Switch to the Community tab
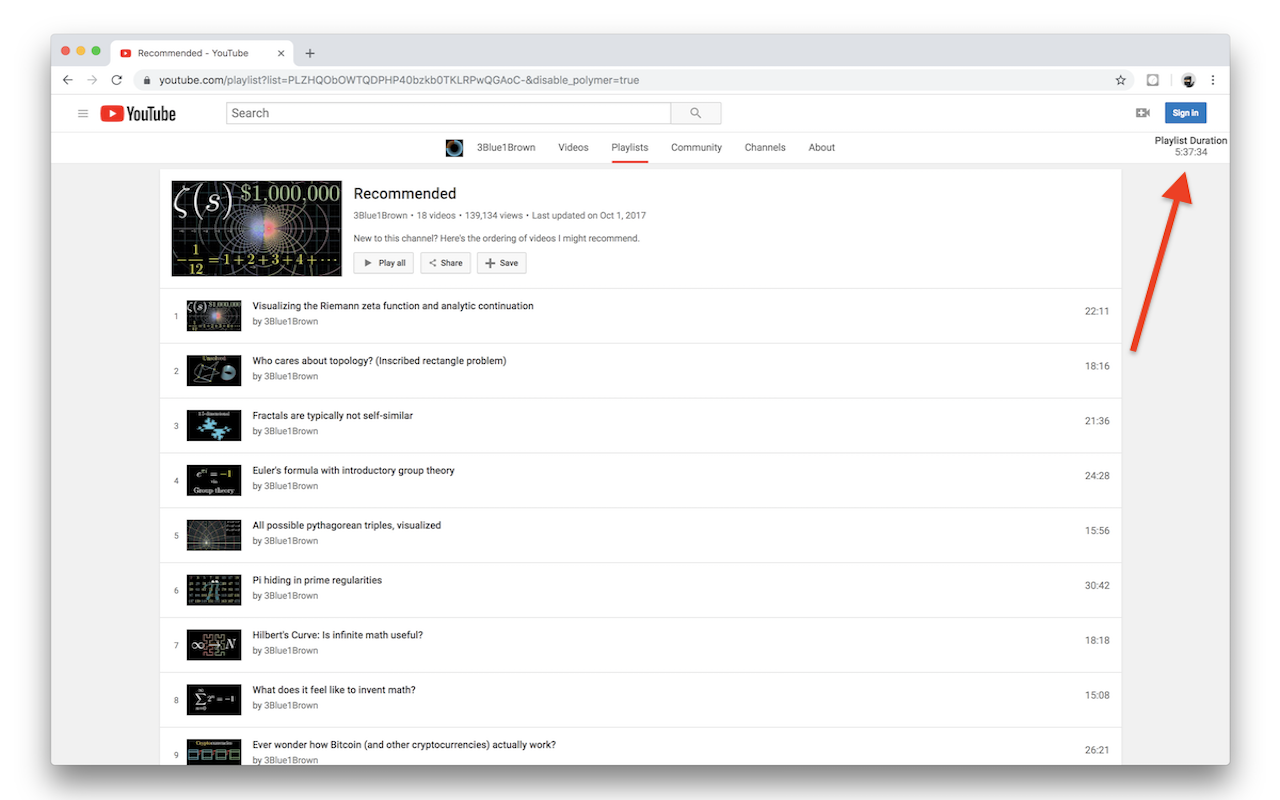Image resolution: width=1280 pixels, height=800 pixels. 696,148
